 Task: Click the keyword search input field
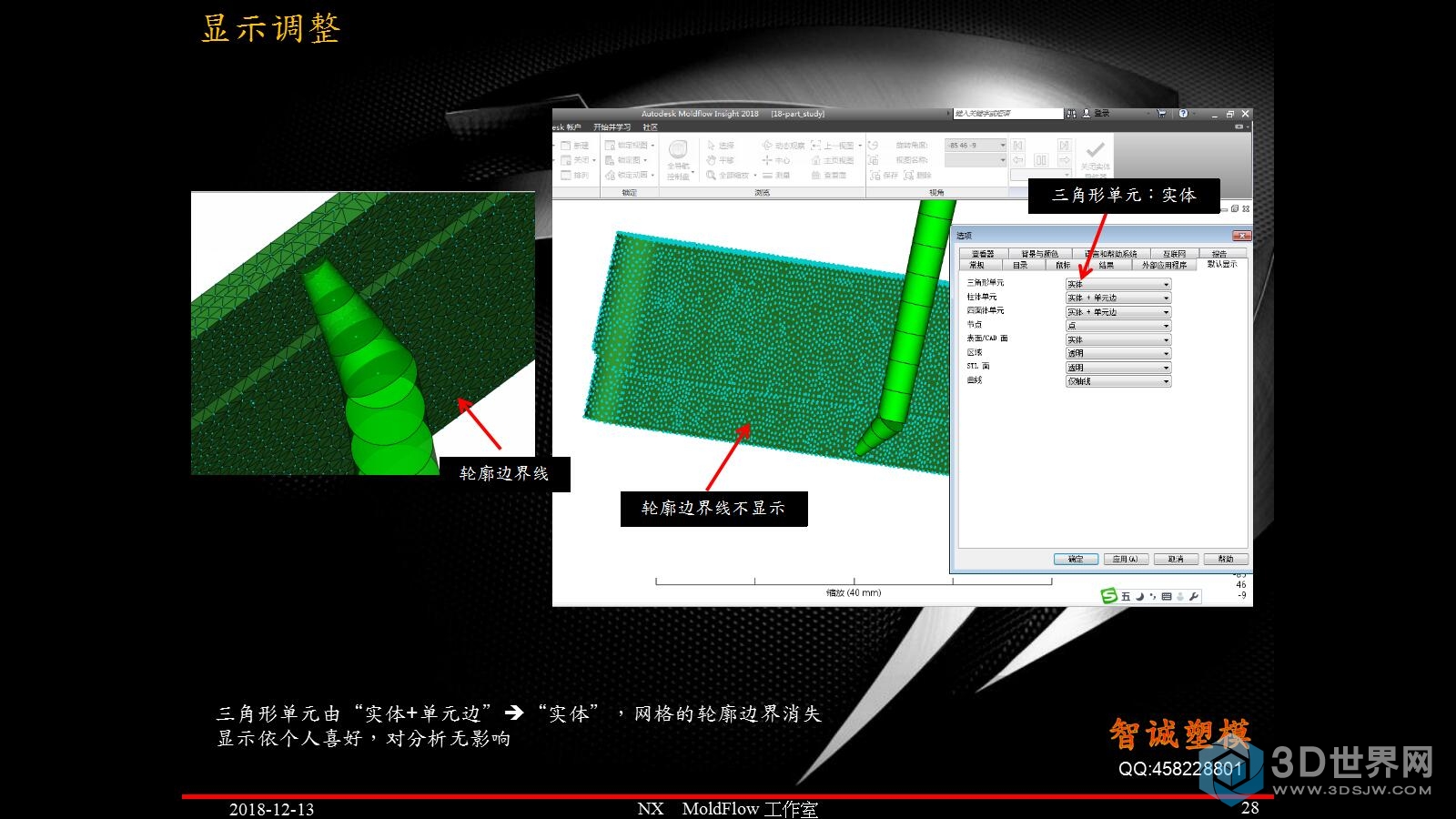click(1007, 114)
